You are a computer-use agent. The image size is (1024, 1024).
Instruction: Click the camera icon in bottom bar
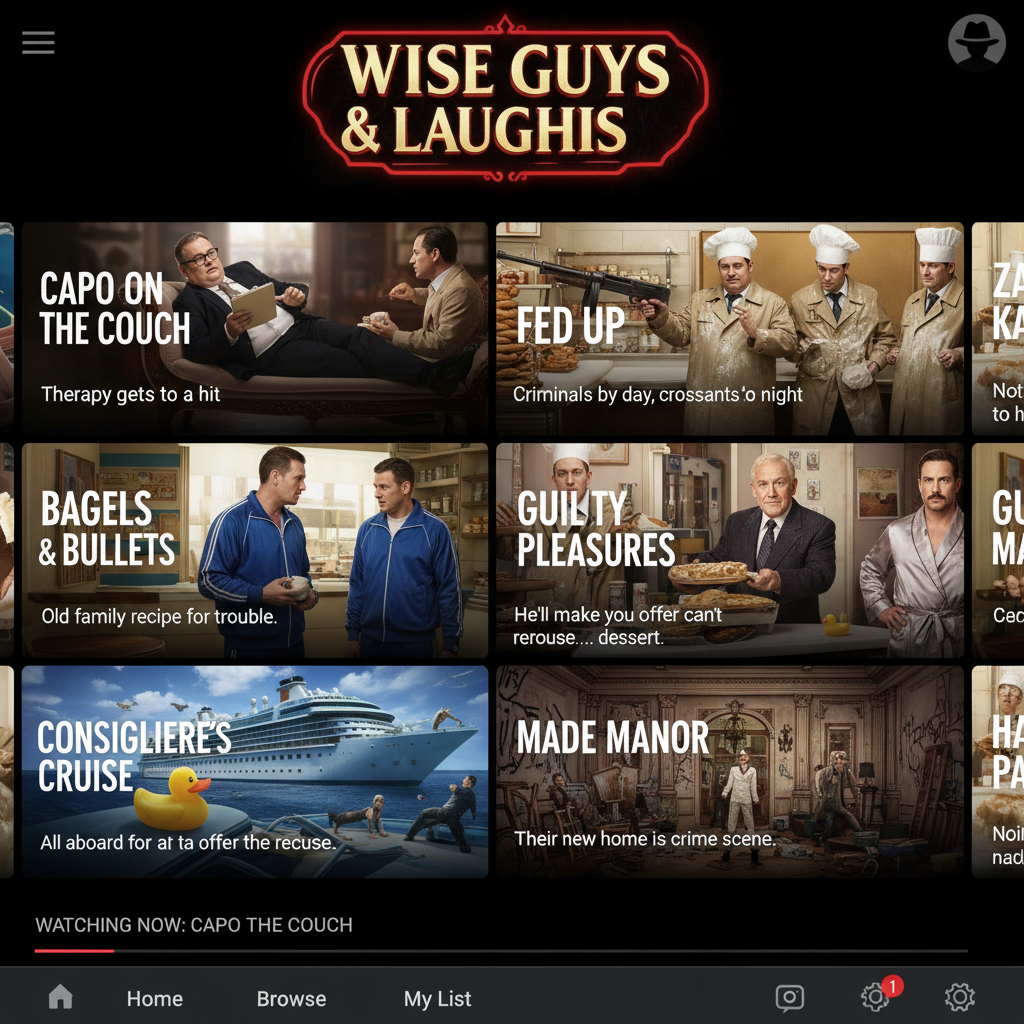point(790,997)
